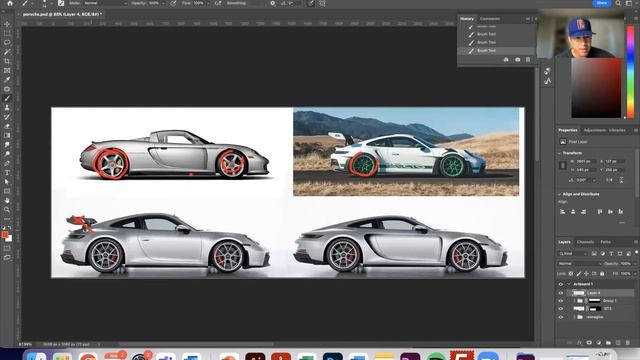Expand the Group 1 layer group
Viewport: 640px width, 360px height.
click(x=574, y=301)
